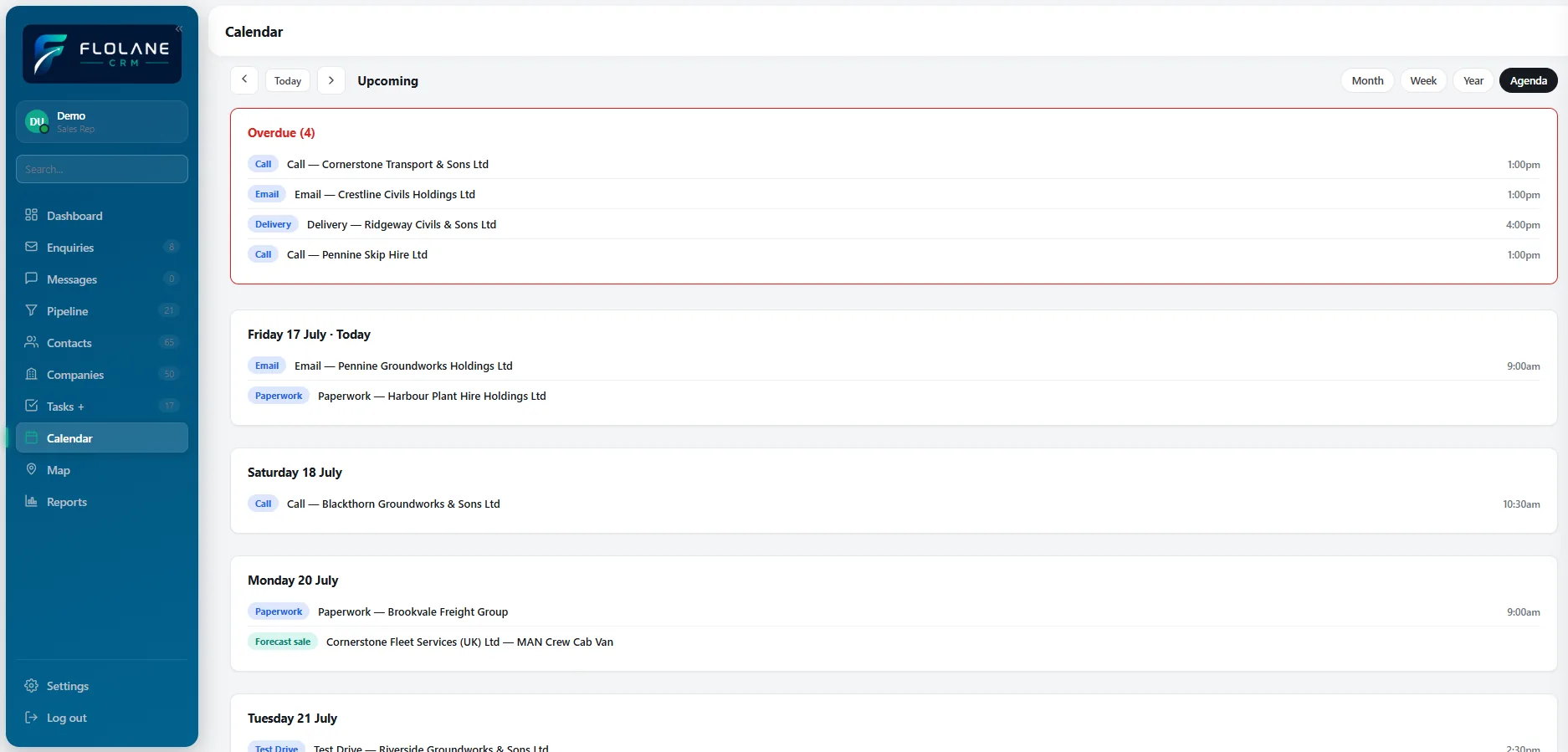
Task: Select the Pipeline funnel icon
Action: 31,310
